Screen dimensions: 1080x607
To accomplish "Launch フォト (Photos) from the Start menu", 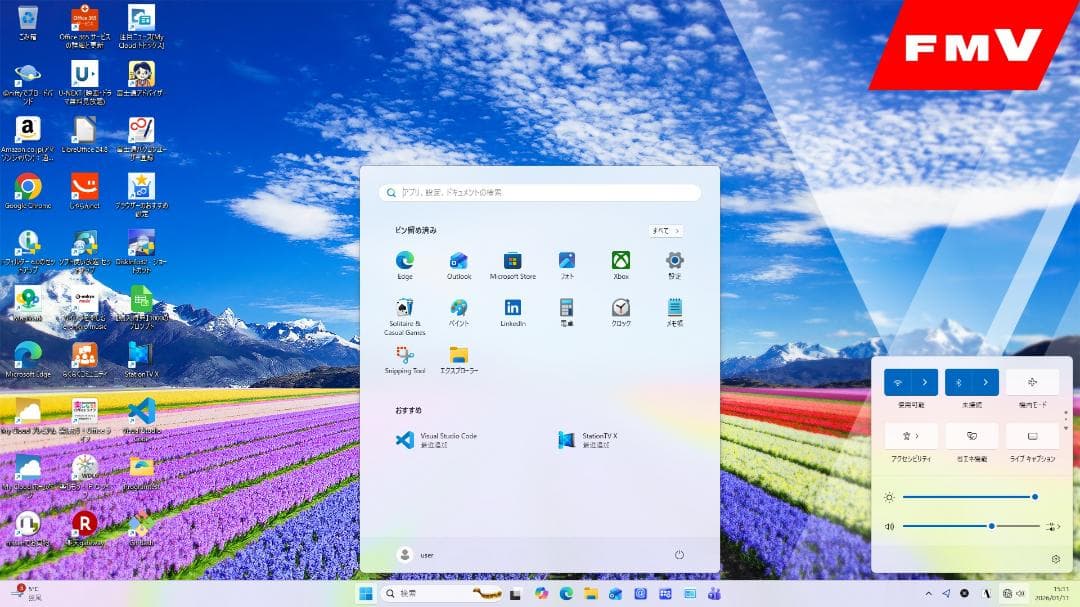I will (566, 260).
